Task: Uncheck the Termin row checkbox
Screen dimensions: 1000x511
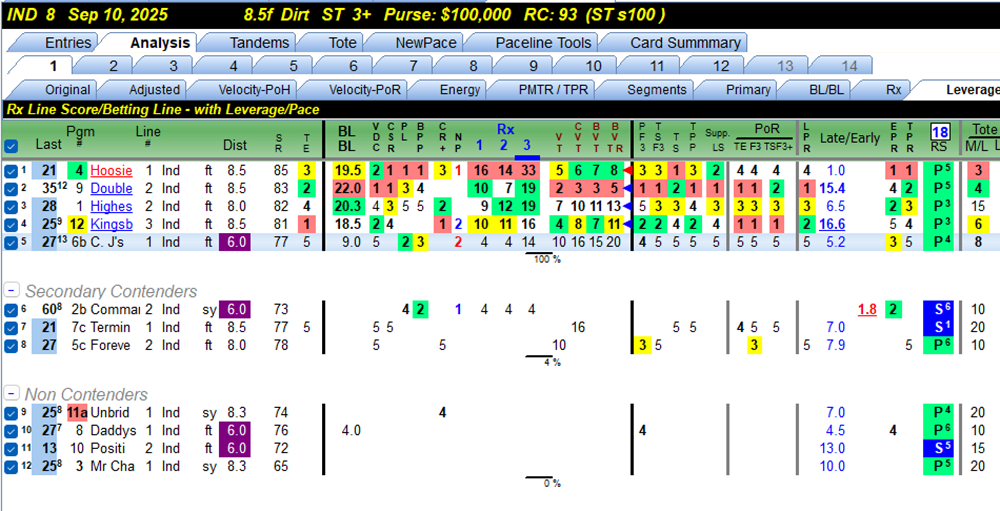Action: (10, 328)
